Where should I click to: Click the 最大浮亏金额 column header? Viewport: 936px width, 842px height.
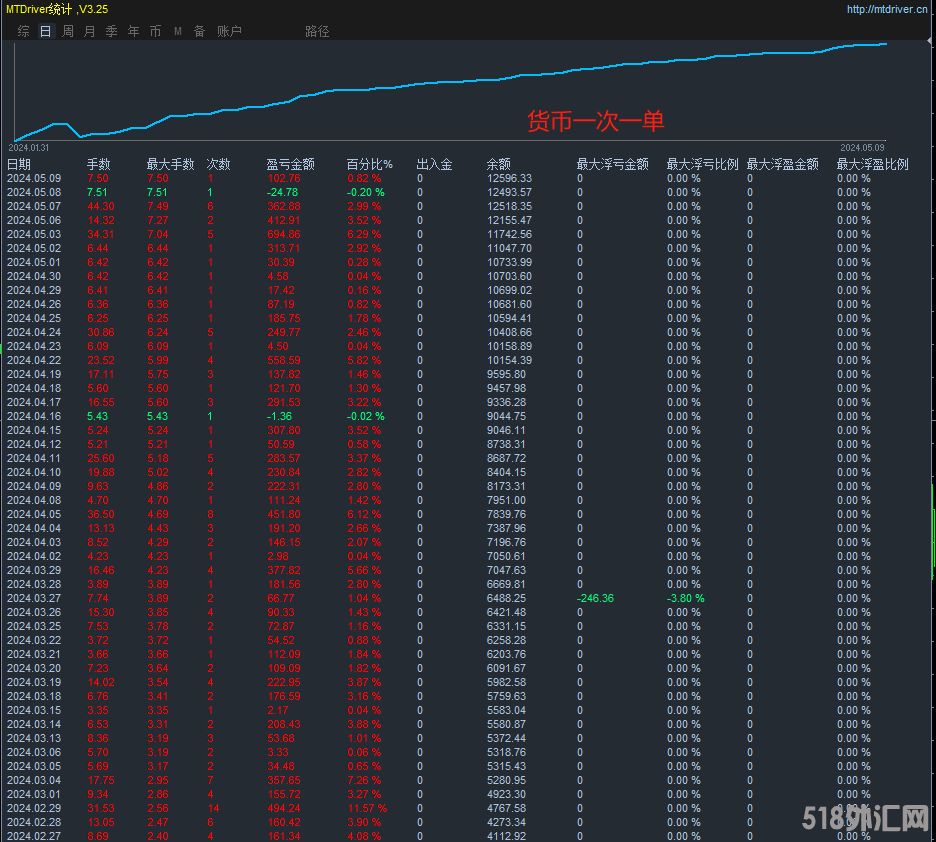612,164
